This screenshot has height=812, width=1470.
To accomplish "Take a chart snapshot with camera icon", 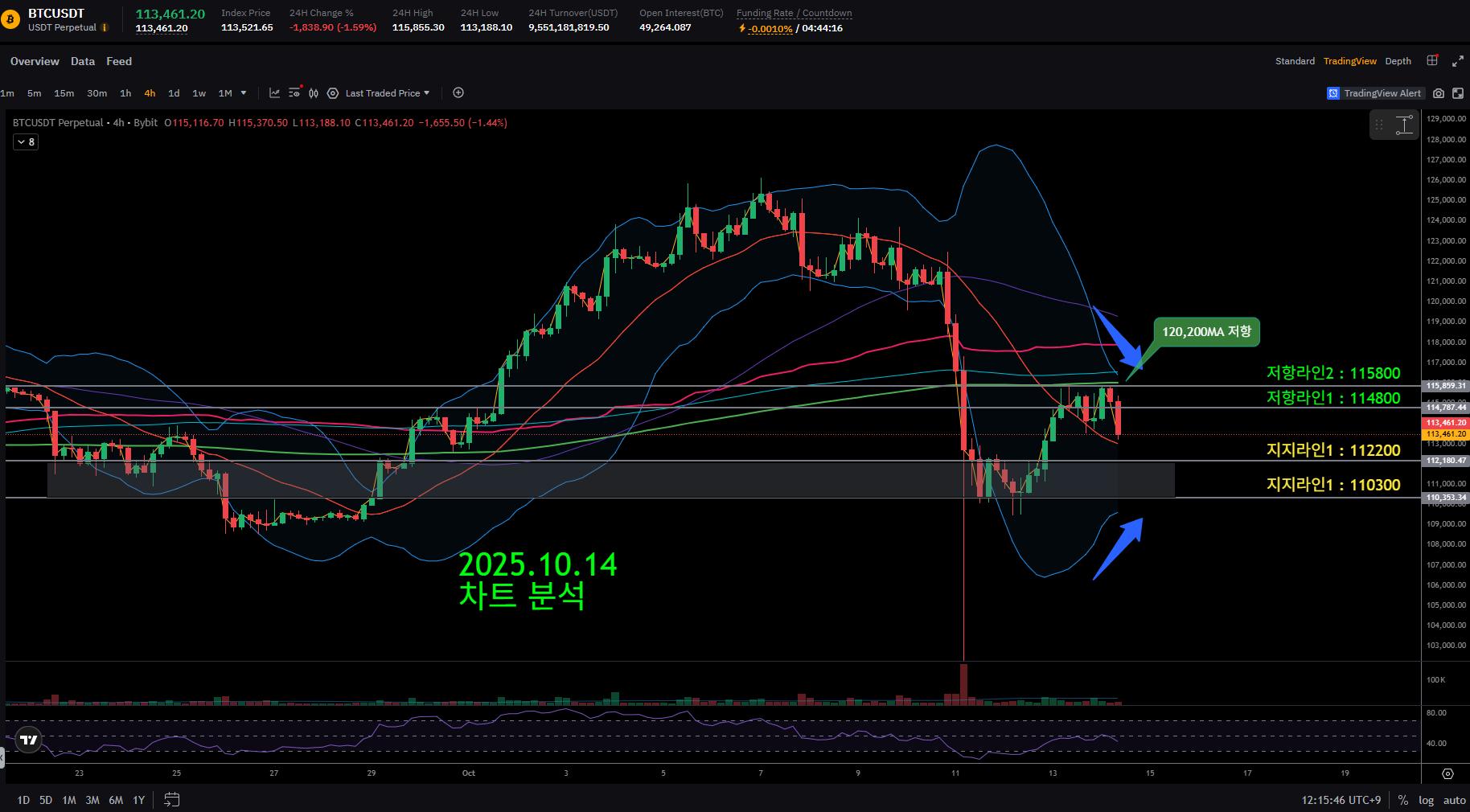I will [x=1439, y=93].
